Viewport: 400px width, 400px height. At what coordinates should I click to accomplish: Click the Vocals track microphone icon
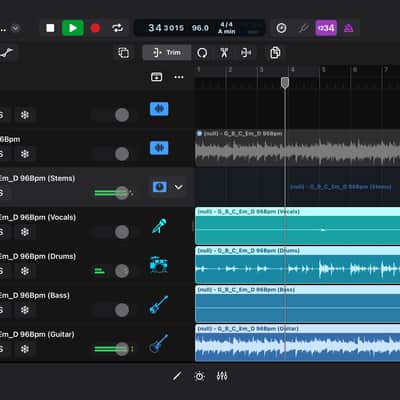click(159, 226)
